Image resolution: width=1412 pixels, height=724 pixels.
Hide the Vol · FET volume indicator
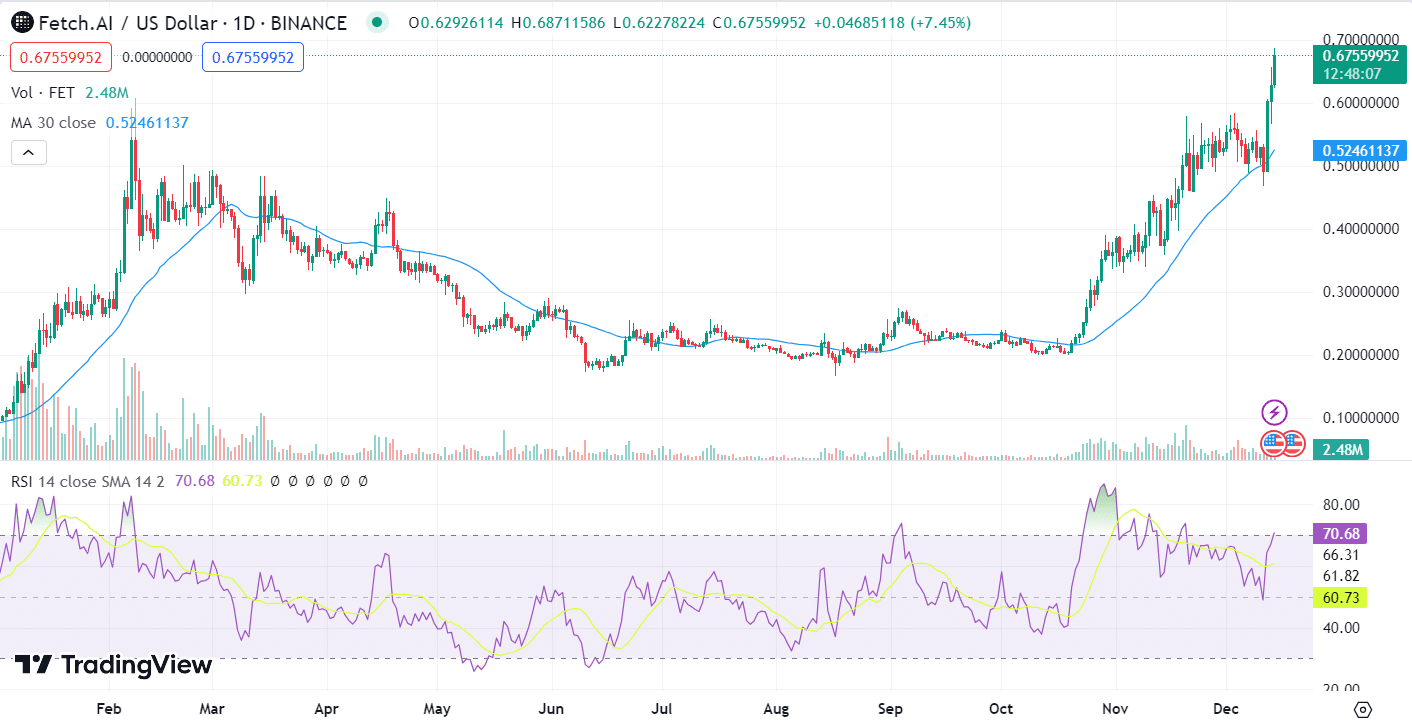coord(42,90)
